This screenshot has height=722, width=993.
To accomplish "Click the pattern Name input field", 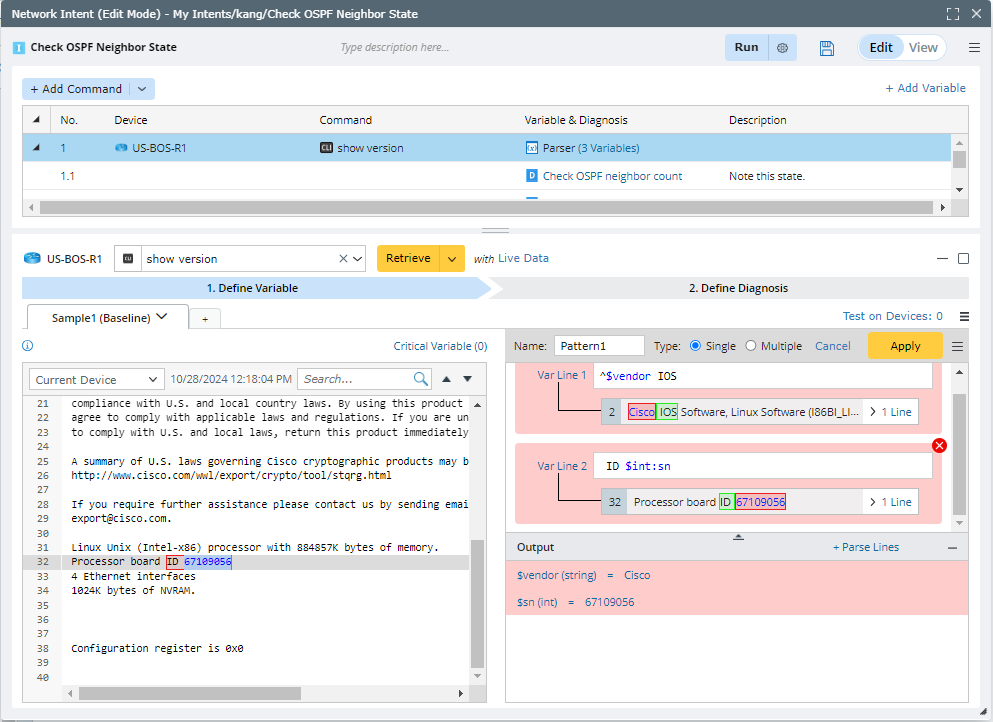I will click(599, 346).
